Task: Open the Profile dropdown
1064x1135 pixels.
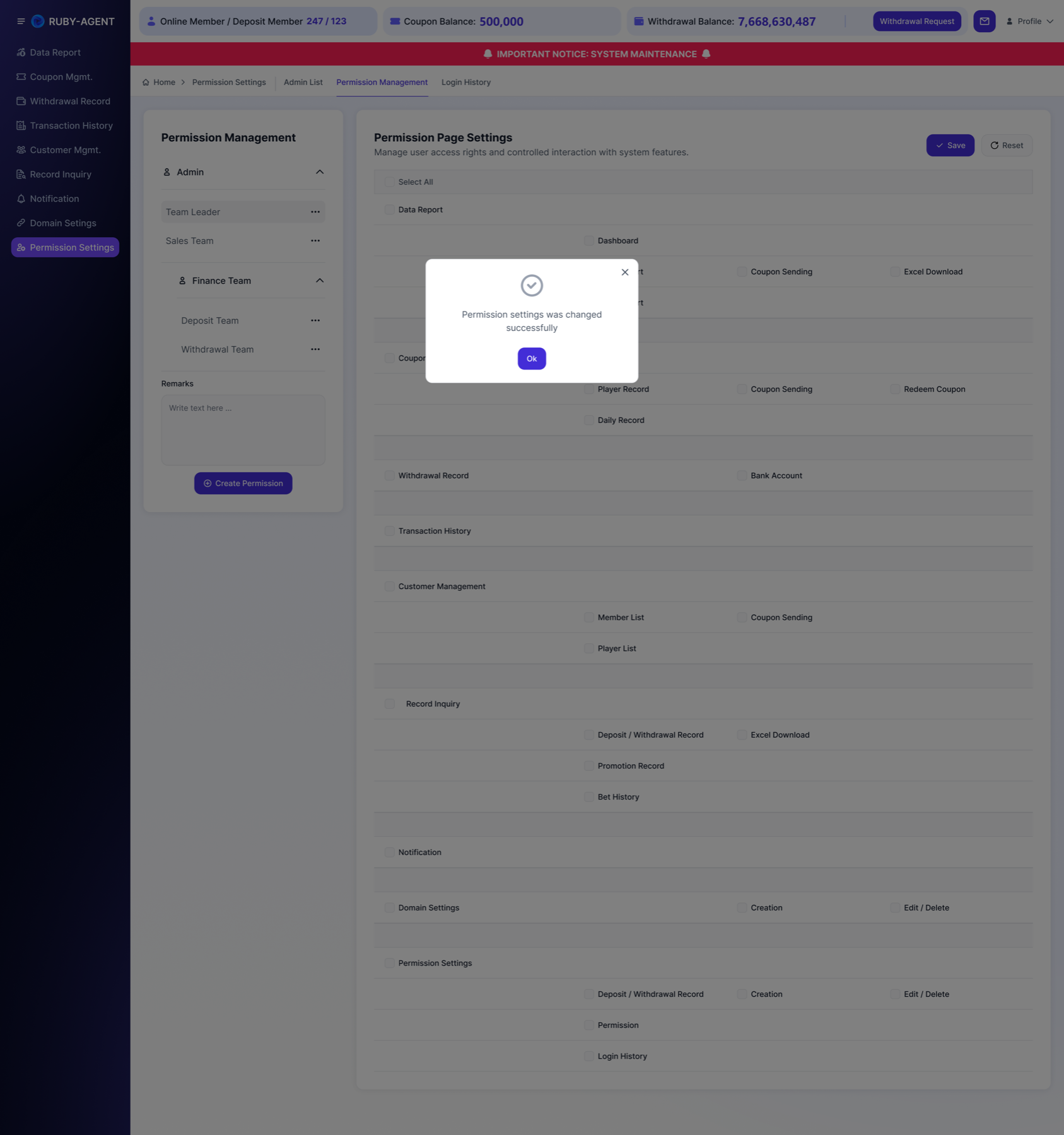Action: click(x=1029, y=21)
